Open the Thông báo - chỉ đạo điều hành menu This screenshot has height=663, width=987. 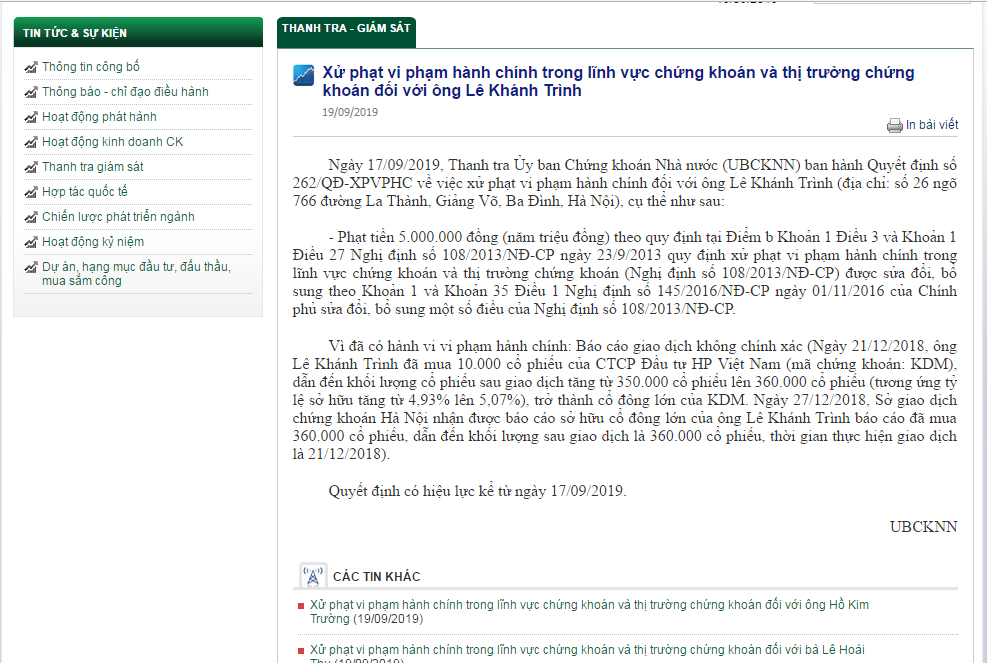pyautogui.click(x=125, y=92)
